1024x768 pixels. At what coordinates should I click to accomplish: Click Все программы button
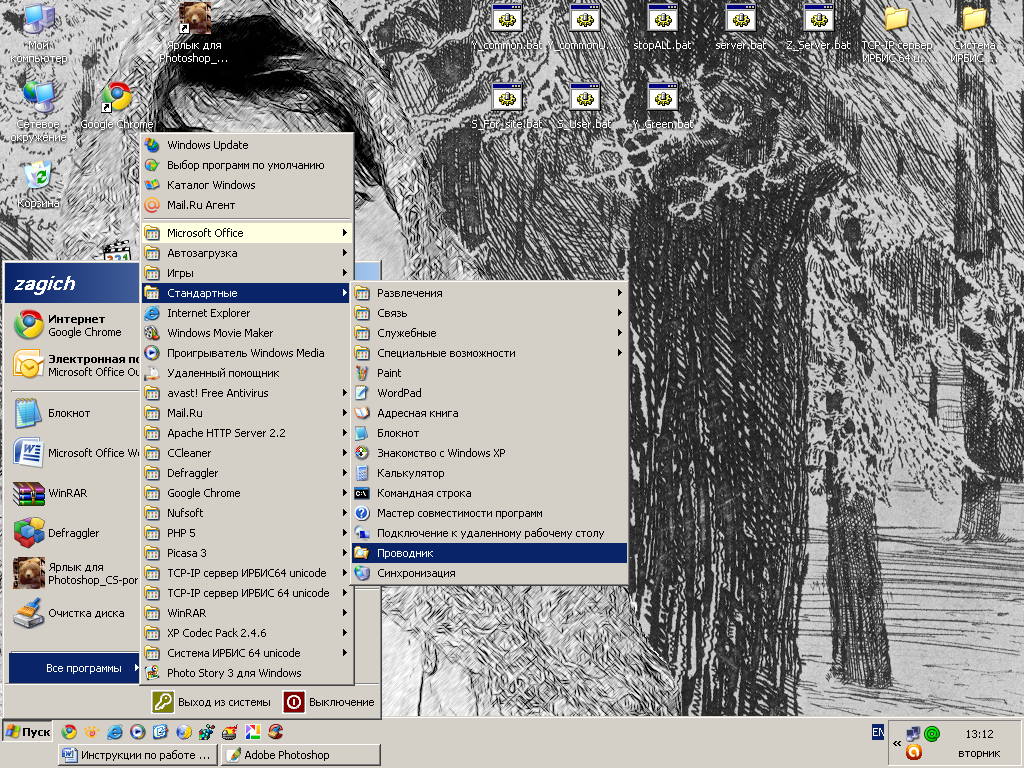coord(74,668)
